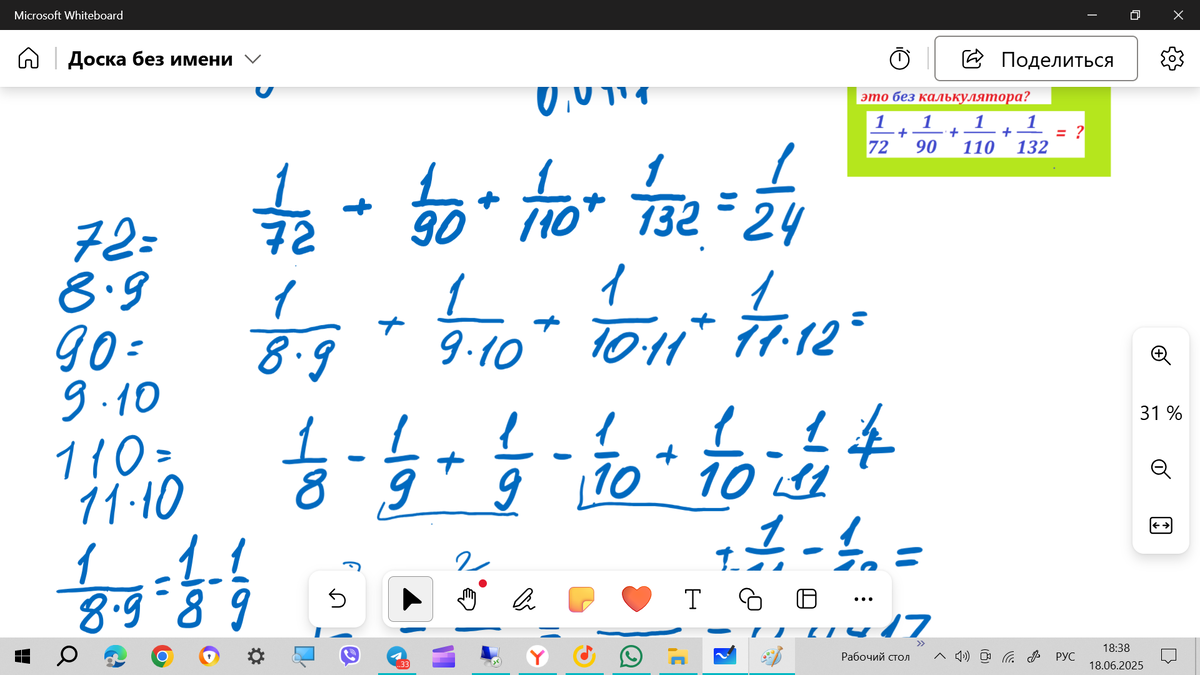This screenshot has width=1200, height=675.
Task: Open the notification center
Action: pos(1168,656)
